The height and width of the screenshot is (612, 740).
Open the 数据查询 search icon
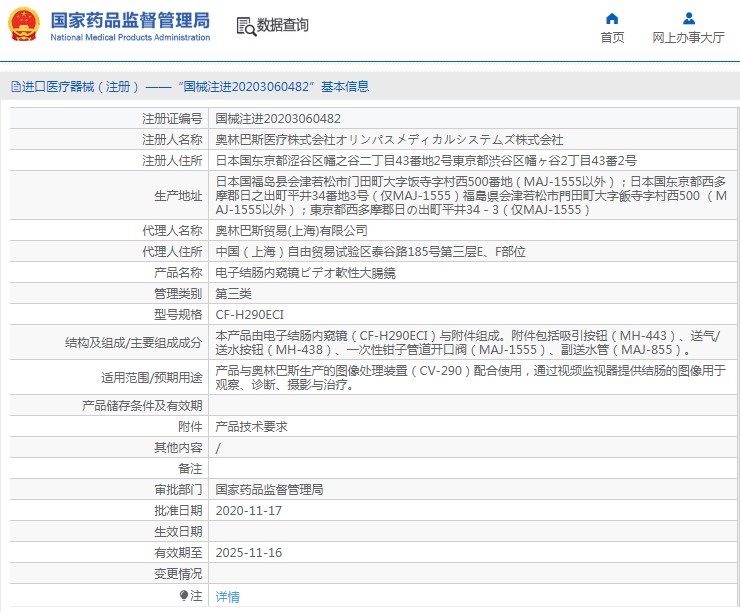coord(246,26)
